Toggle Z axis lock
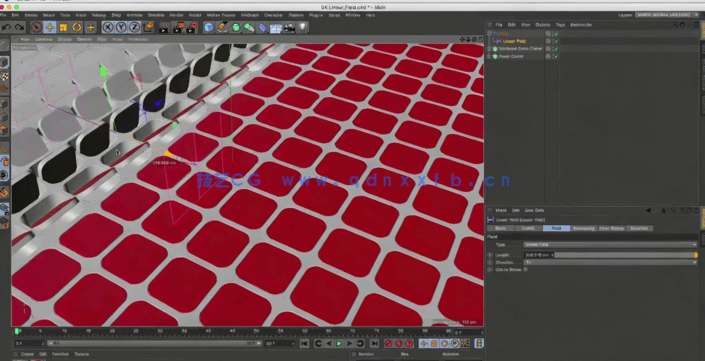The image size is (705, 361). point(134,27)
